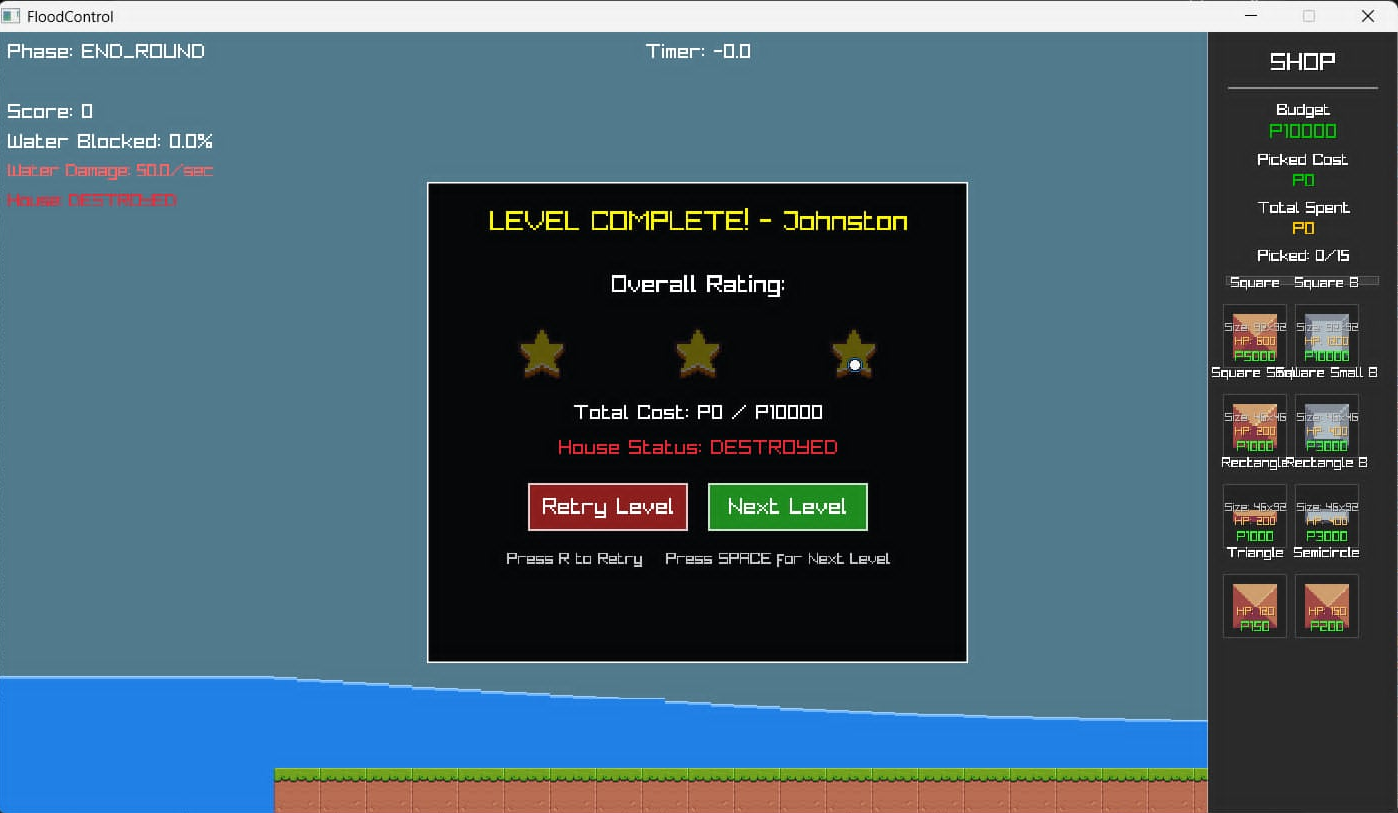The image size is (1398, 813).
Task: Click the "Water Damage: 50.0/sec" text
Action: [x=110, y=171]
